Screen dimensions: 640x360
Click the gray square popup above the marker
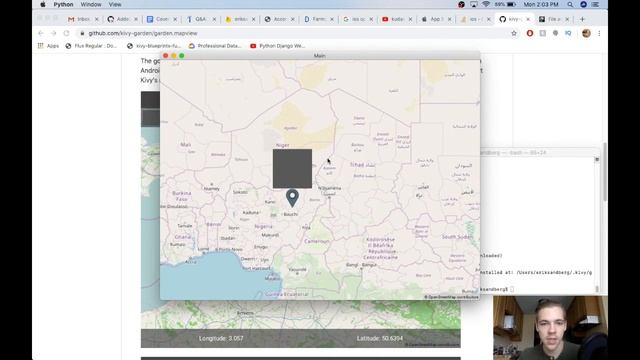click(292, 169)
